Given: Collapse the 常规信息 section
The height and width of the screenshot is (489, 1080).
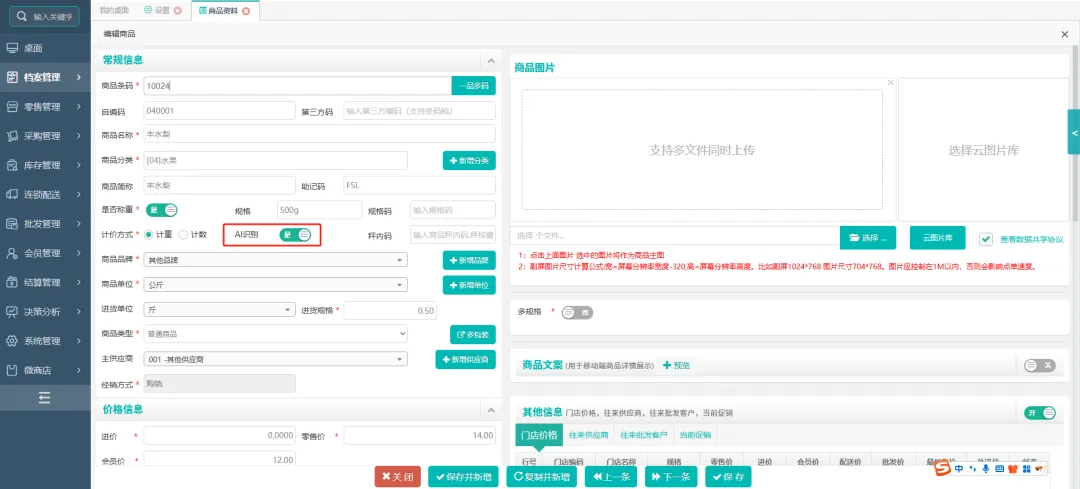Looking at the screenshot, I should click(x=489, y=61).
